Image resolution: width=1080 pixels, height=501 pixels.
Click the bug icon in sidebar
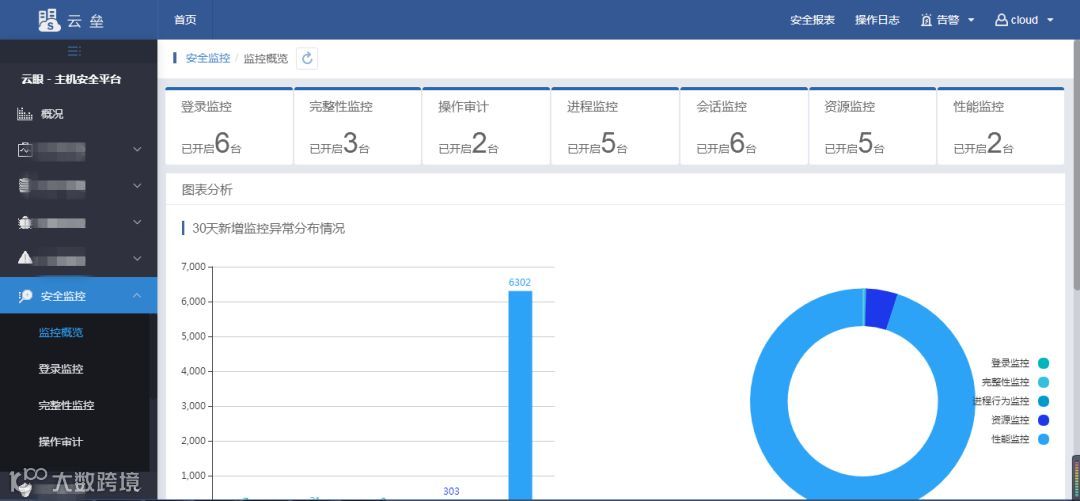(25, 222)
